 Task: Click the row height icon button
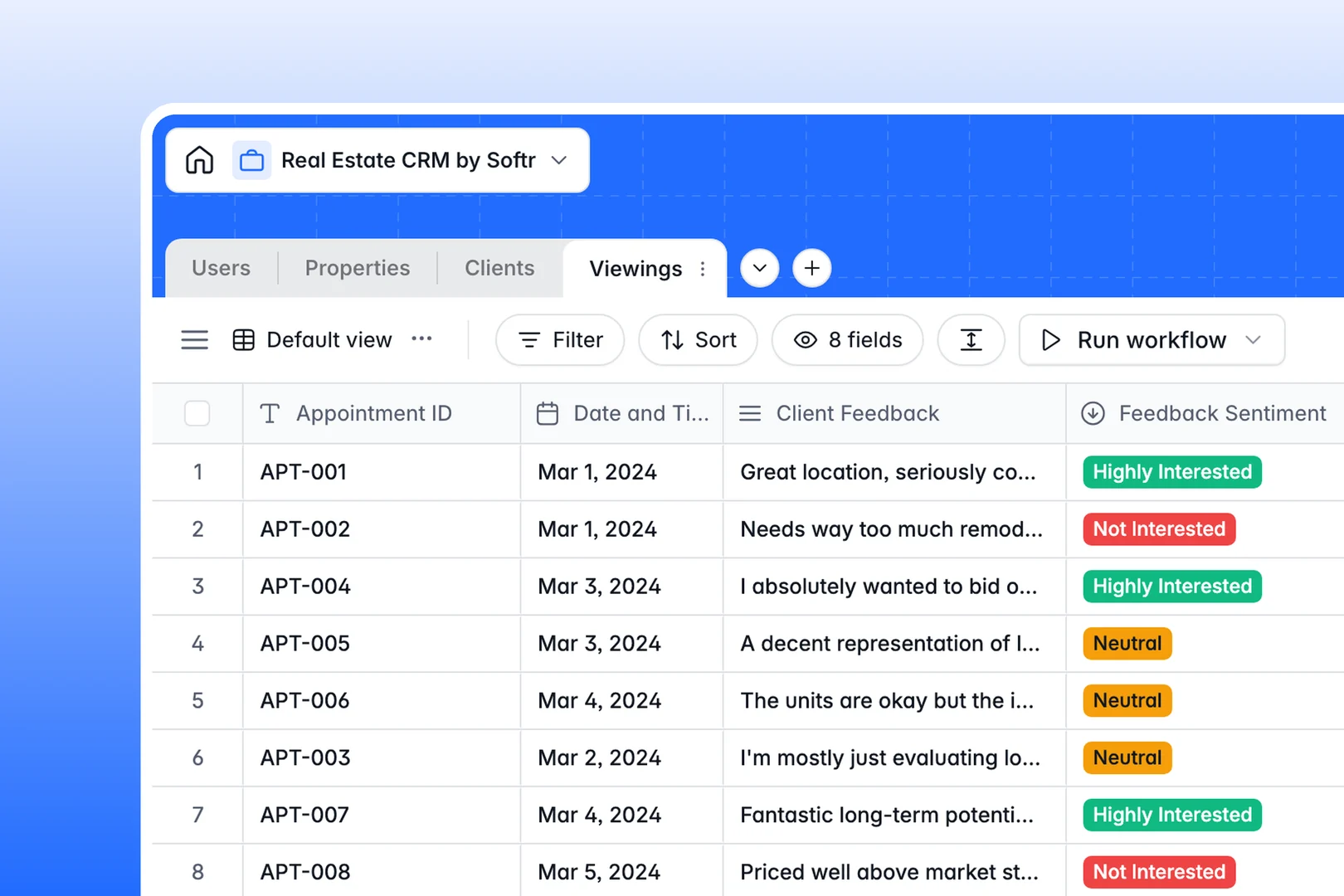click(971, 340)
